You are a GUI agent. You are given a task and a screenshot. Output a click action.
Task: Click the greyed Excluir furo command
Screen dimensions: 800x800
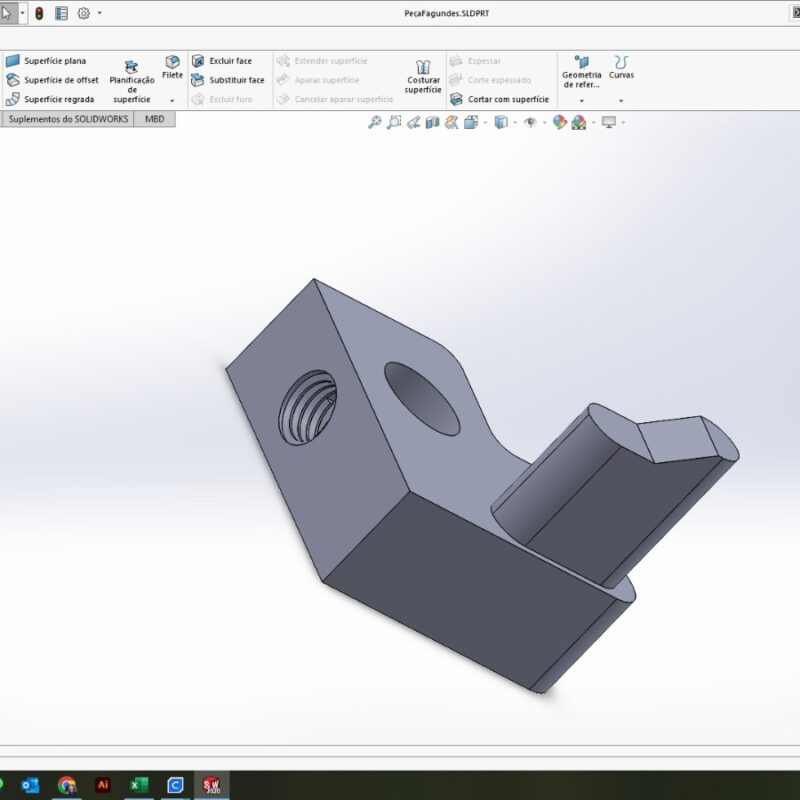point(222,99)
